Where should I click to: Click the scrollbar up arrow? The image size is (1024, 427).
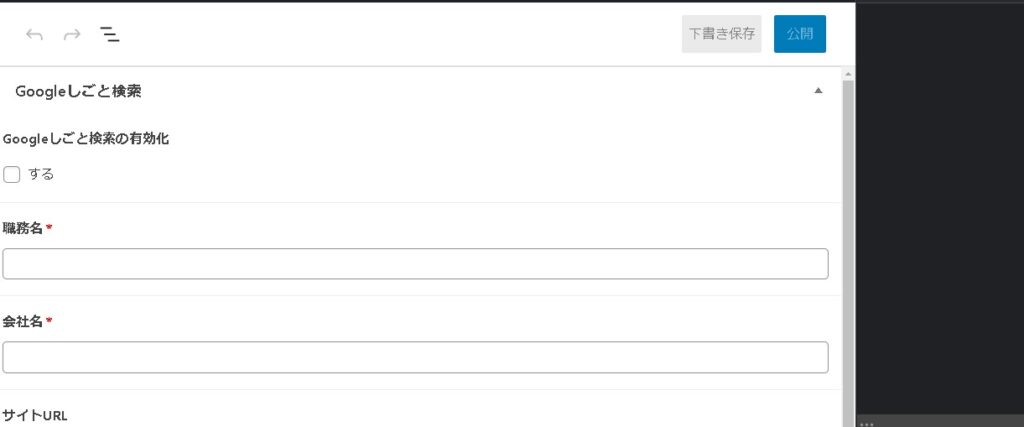click(849, 74)
